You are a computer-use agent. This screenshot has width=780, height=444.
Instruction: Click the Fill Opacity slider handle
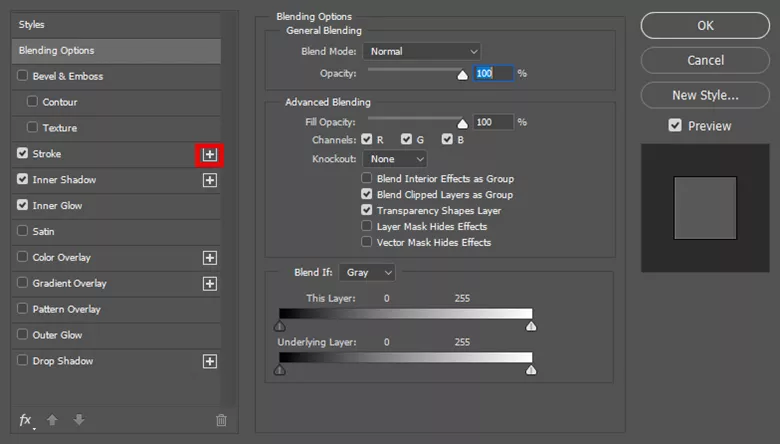coord(462,123)
